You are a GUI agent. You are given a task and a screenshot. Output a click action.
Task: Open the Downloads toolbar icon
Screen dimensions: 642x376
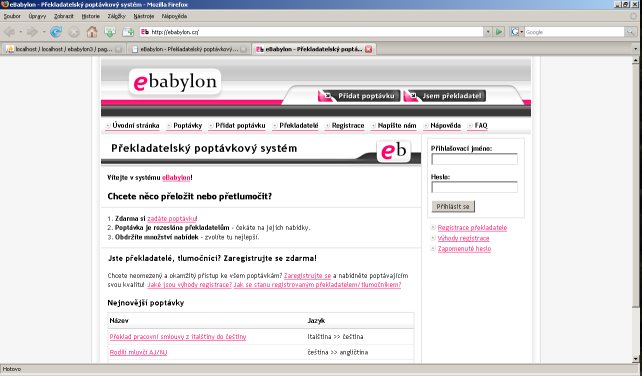(x=110, y=32)
